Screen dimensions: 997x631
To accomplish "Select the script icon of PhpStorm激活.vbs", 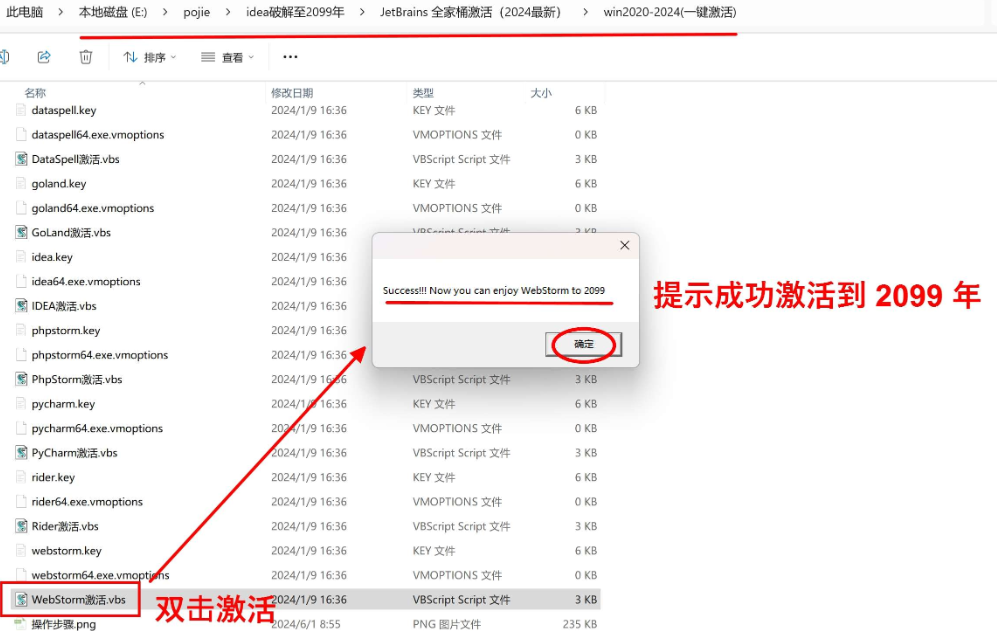I will click(x=21, y=380).
